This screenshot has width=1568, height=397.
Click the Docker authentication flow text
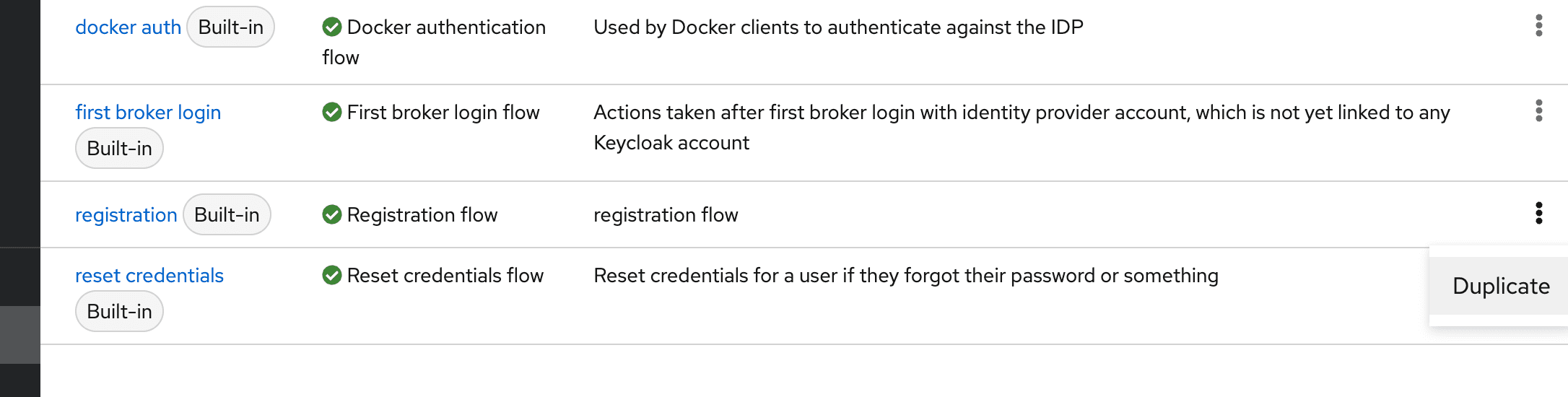[434, 42]
